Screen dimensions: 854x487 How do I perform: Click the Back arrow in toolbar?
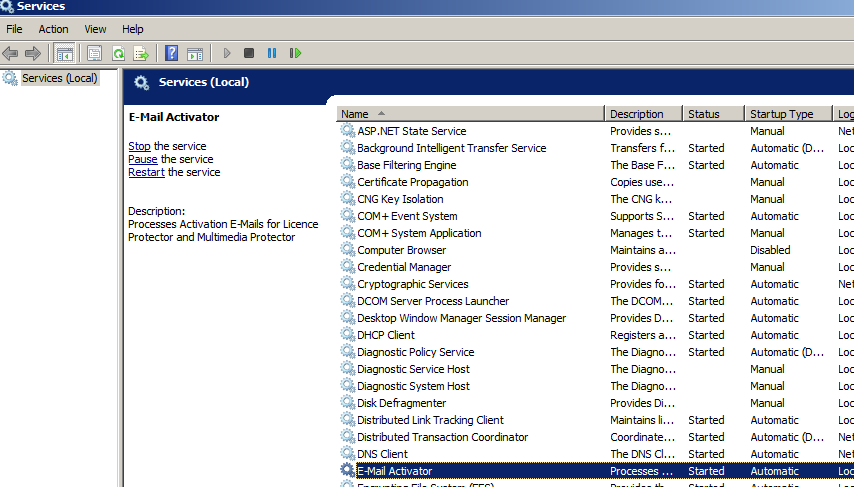[10, 53]
